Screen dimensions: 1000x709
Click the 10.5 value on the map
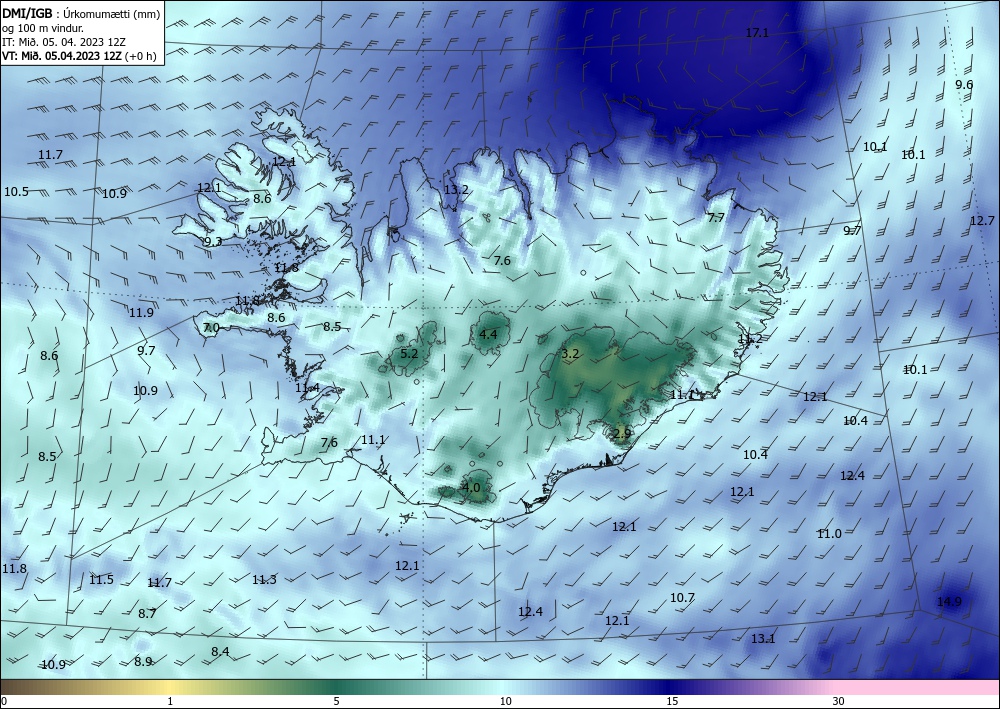16,191
